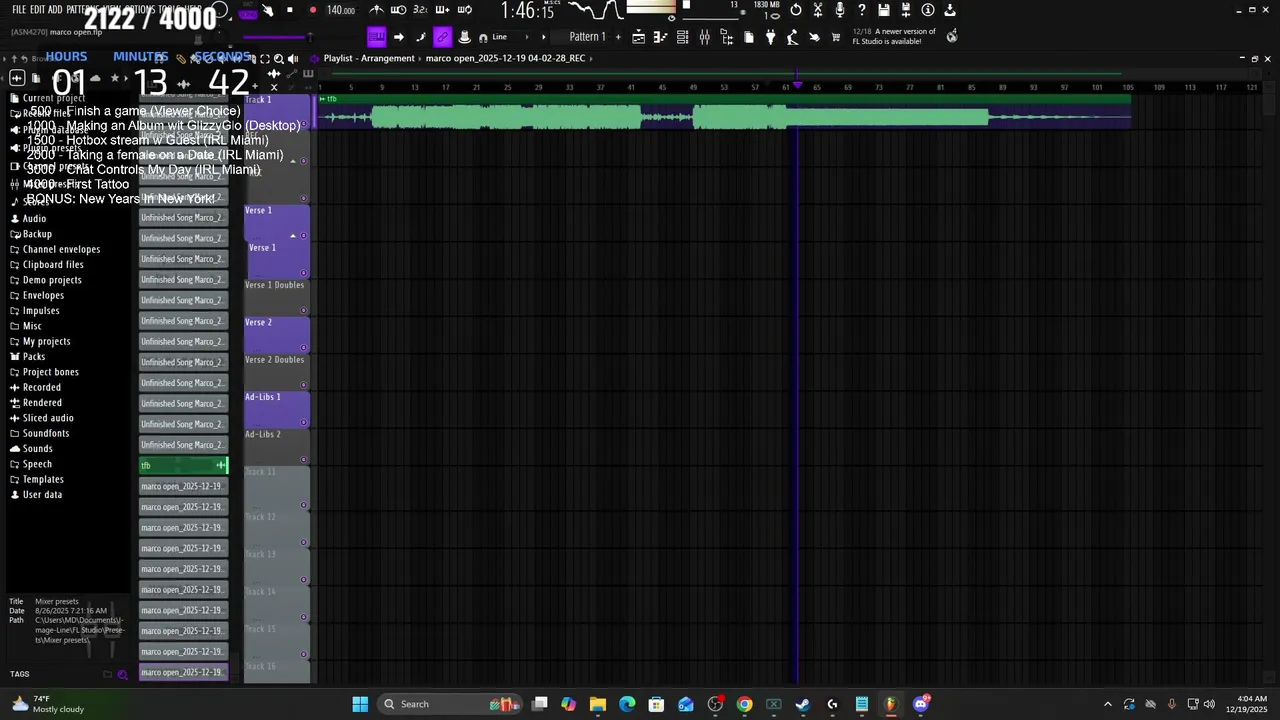Click the shopping cart content library icon

[x=836, y=37]
